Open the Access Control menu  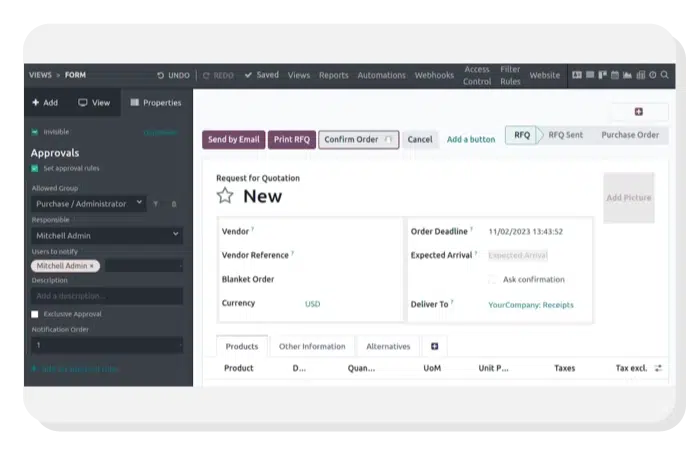[477, 75]
